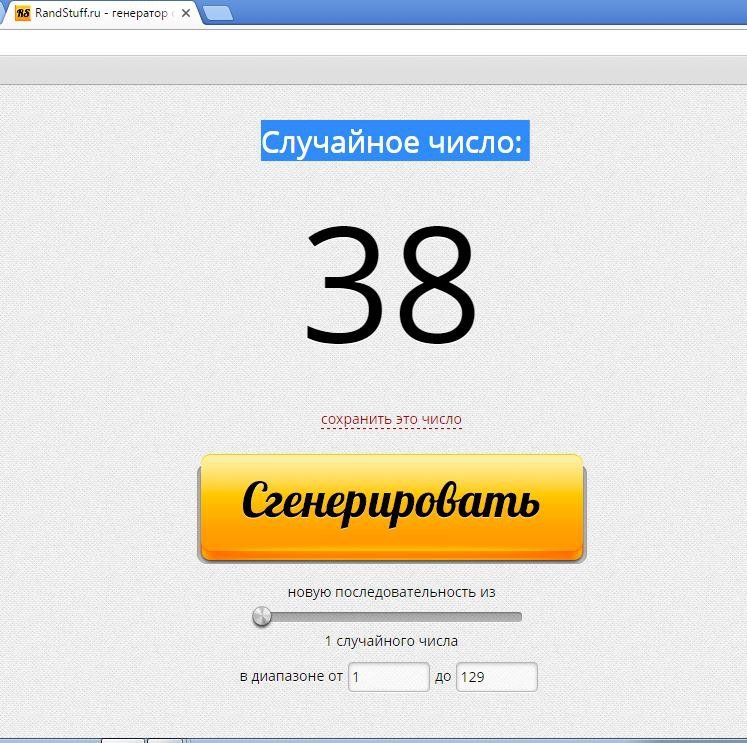The width and height of the screenshot is (747, 743).
Task: Click the blank white address bar
Action: coord(374,43)
